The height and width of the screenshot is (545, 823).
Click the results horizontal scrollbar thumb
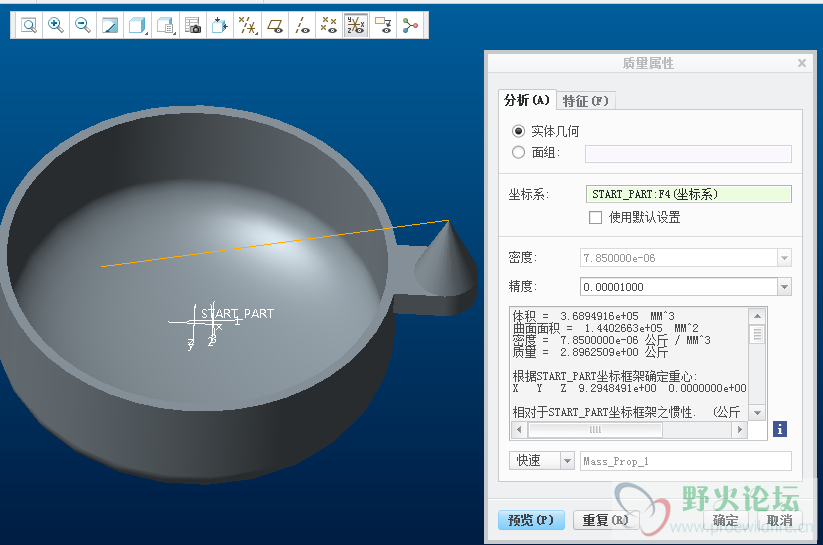[x=595, y=429]
